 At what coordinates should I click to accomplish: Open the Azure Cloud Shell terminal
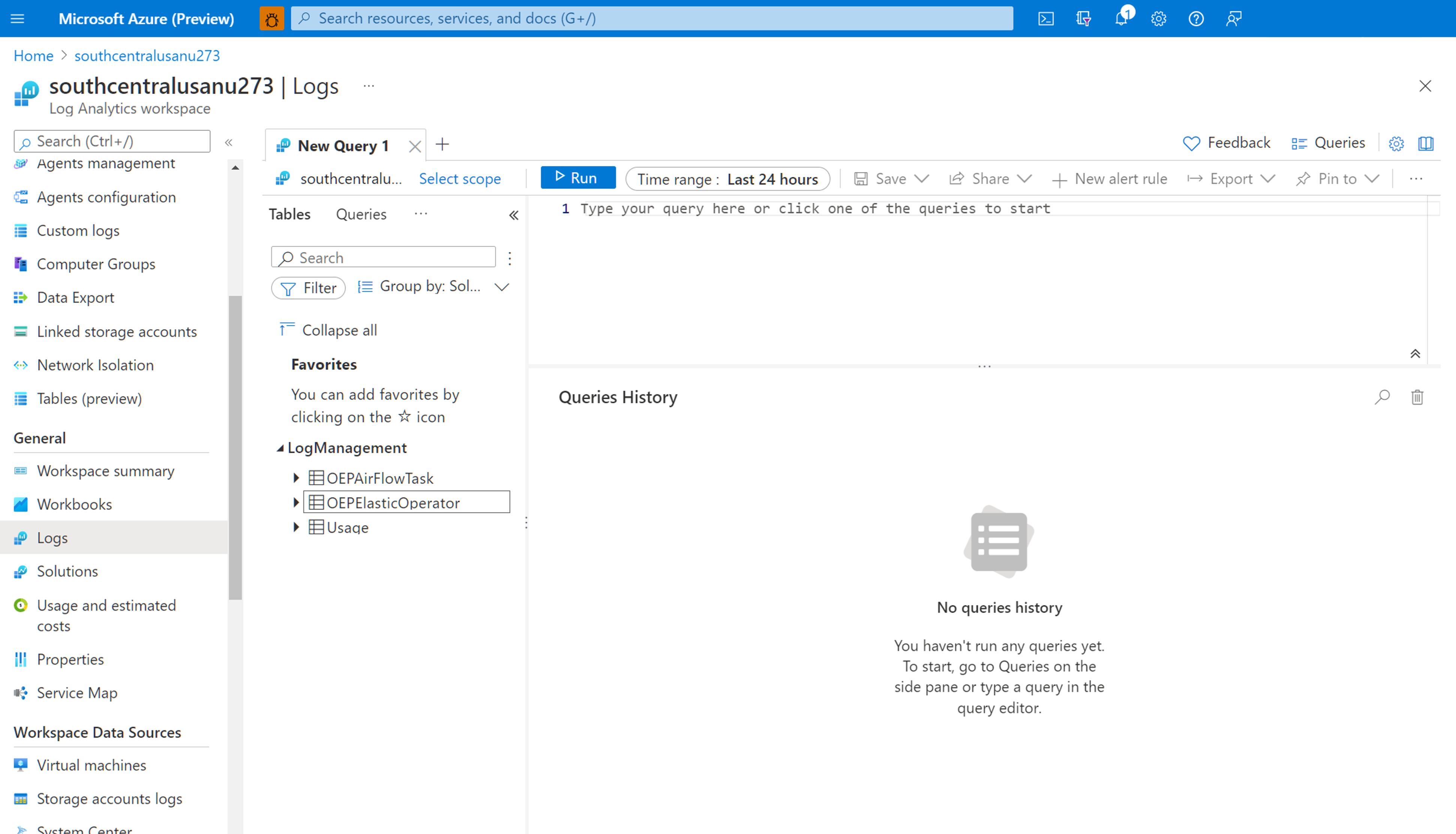(1046, 18)
